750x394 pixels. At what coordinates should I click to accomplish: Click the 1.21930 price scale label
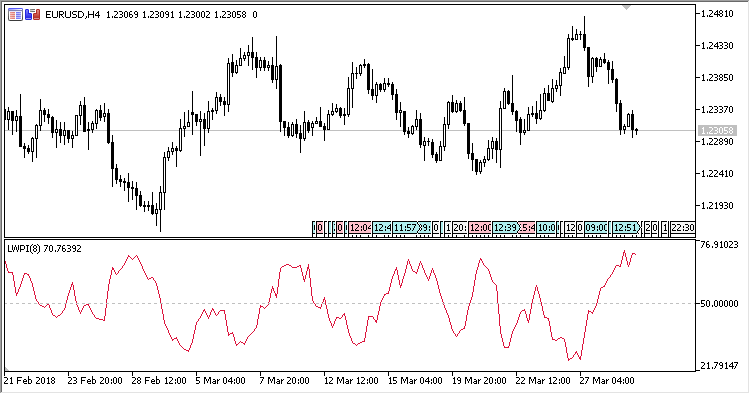[x=717, y=206]
